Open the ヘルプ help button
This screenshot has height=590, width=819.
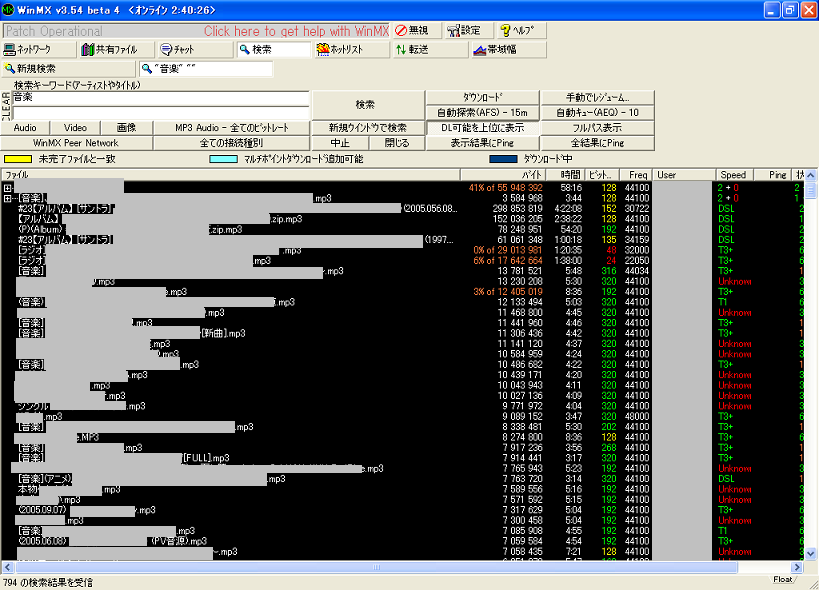521,31
